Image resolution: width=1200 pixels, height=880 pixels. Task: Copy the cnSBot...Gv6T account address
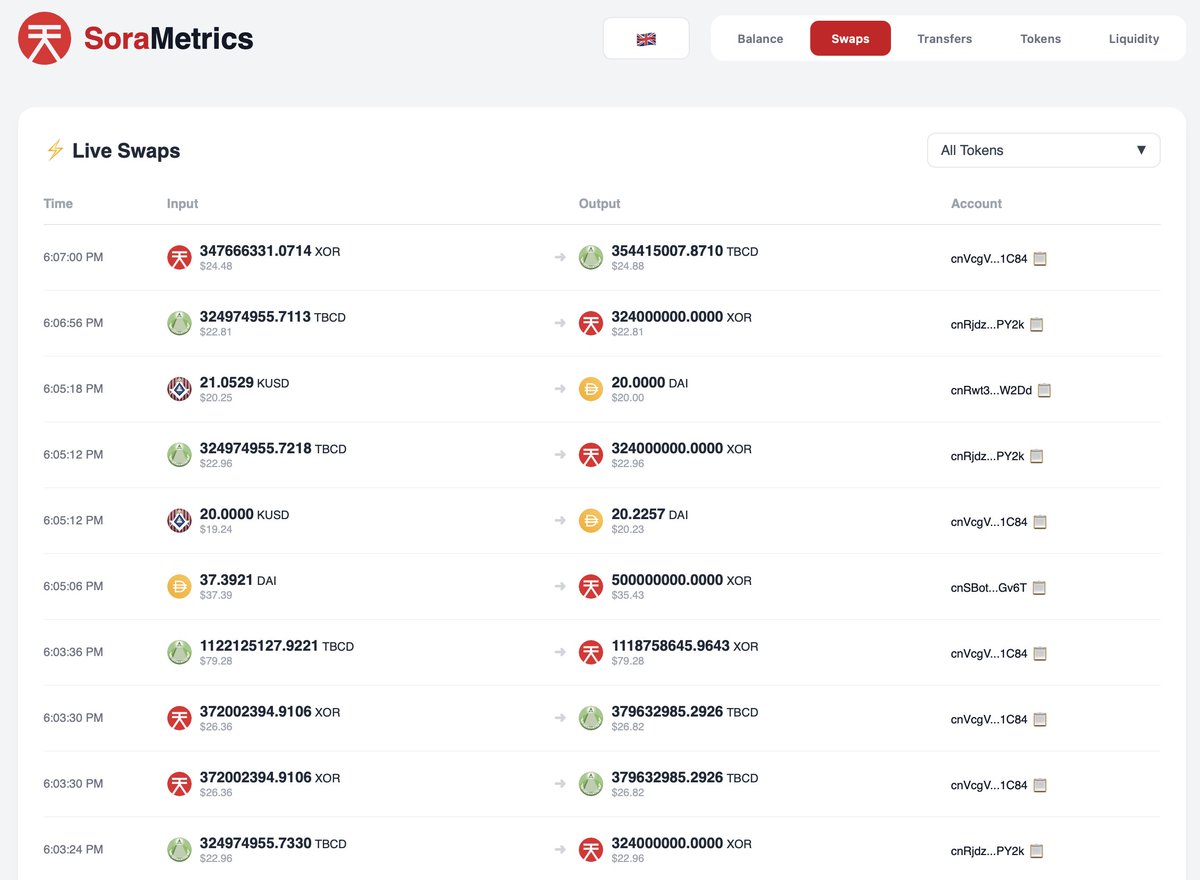pos(1039,588)
